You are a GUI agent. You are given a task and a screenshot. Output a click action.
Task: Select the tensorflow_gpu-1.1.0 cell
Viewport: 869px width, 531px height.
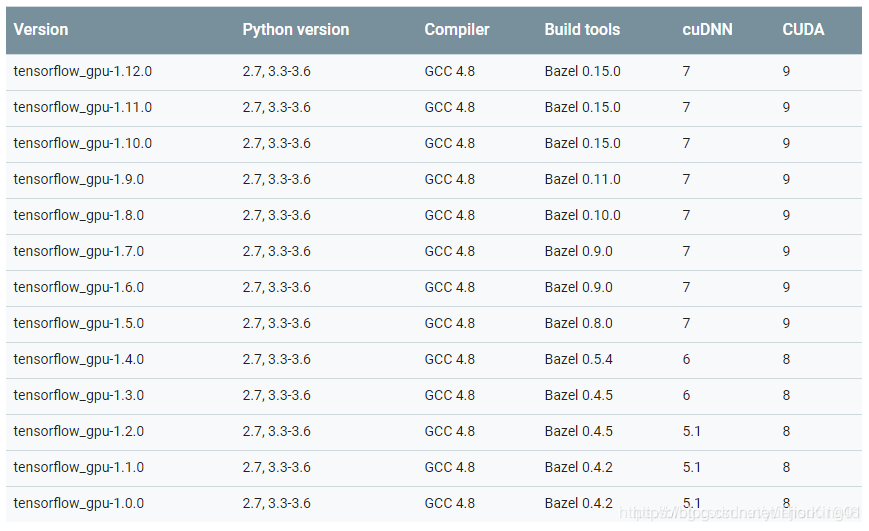(x=79, y=468)
